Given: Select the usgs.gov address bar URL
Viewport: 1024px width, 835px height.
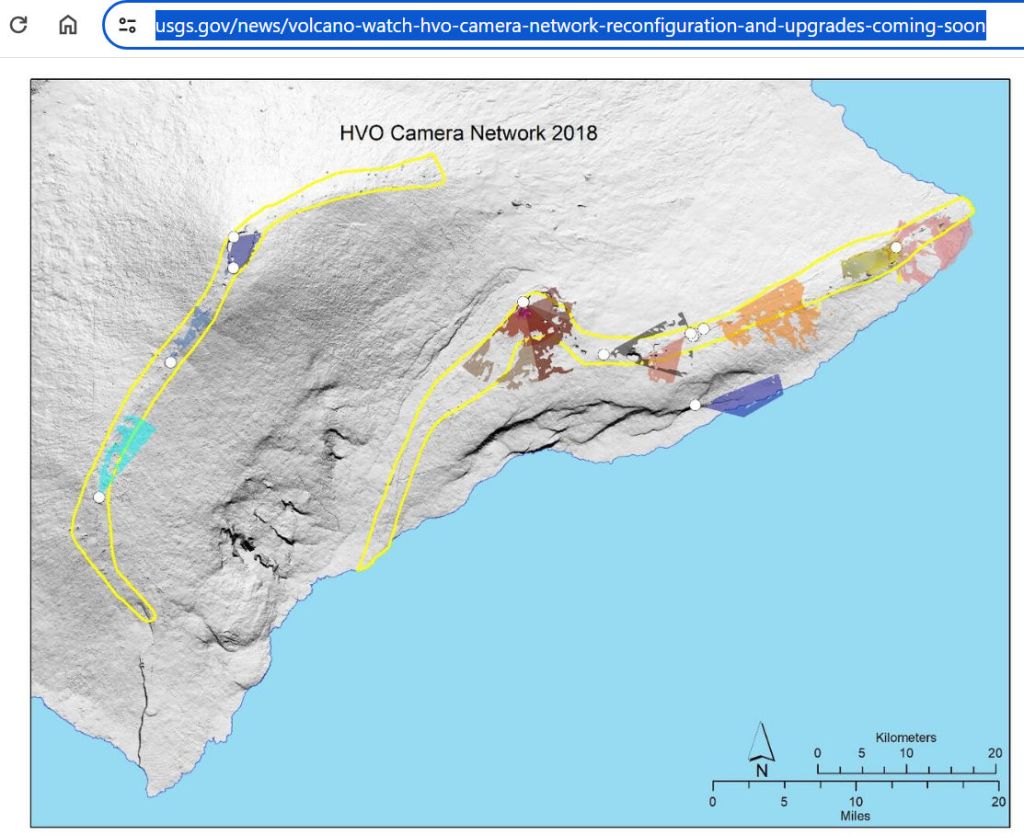Looking at the screenshot, I should click(x=570, y=25).
